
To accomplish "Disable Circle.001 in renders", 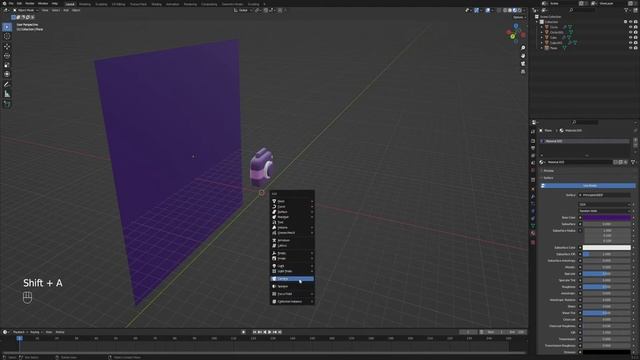I will [x=636, y=32].
